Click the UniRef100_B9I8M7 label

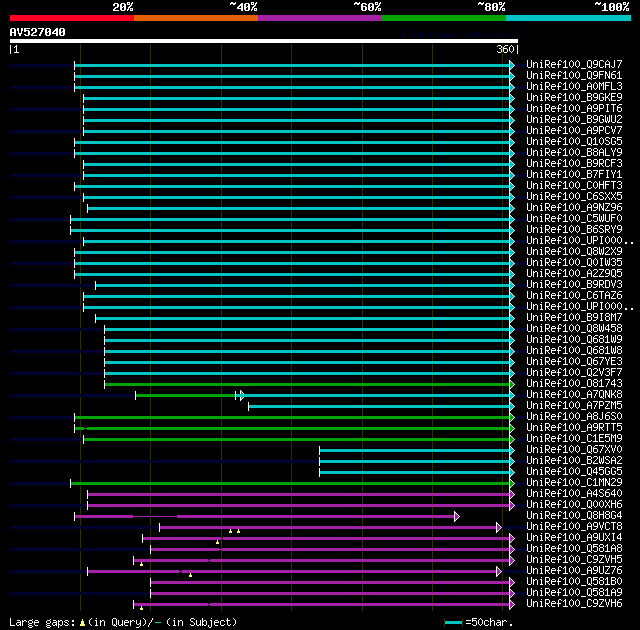(574, 318)
